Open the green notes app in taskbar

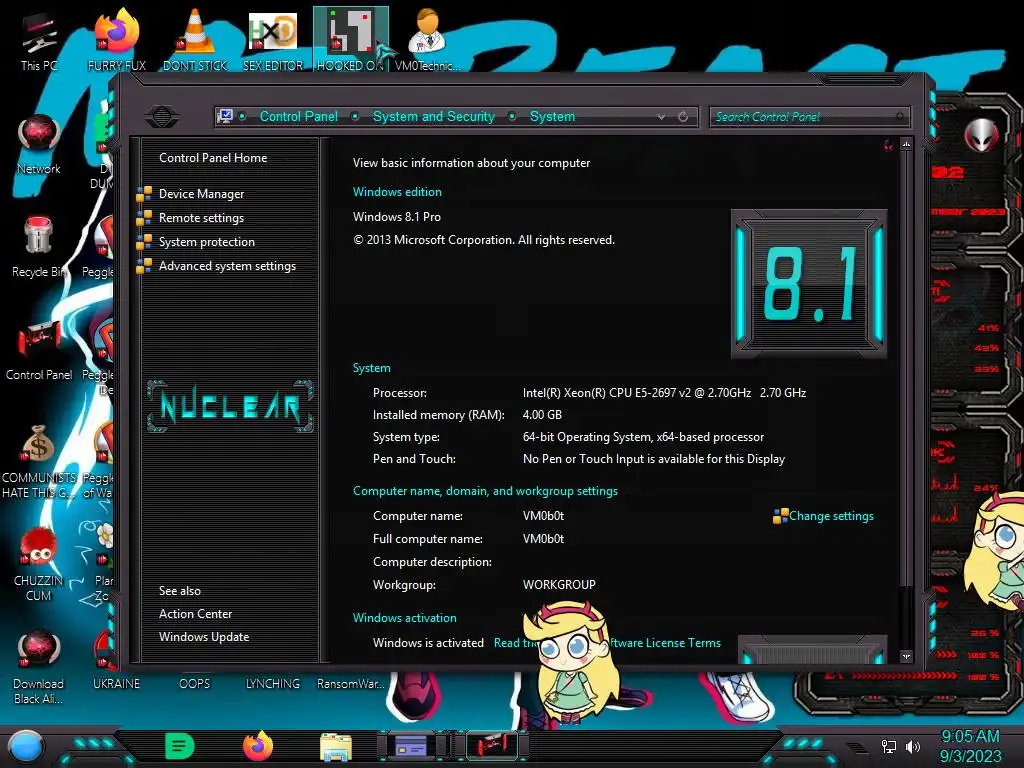click(x=179, y=746)
